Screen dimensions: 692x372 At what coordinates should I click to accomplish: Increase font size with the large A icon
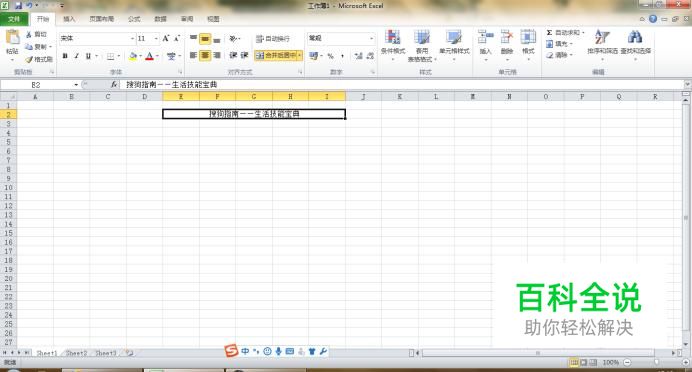pos(166,38)
